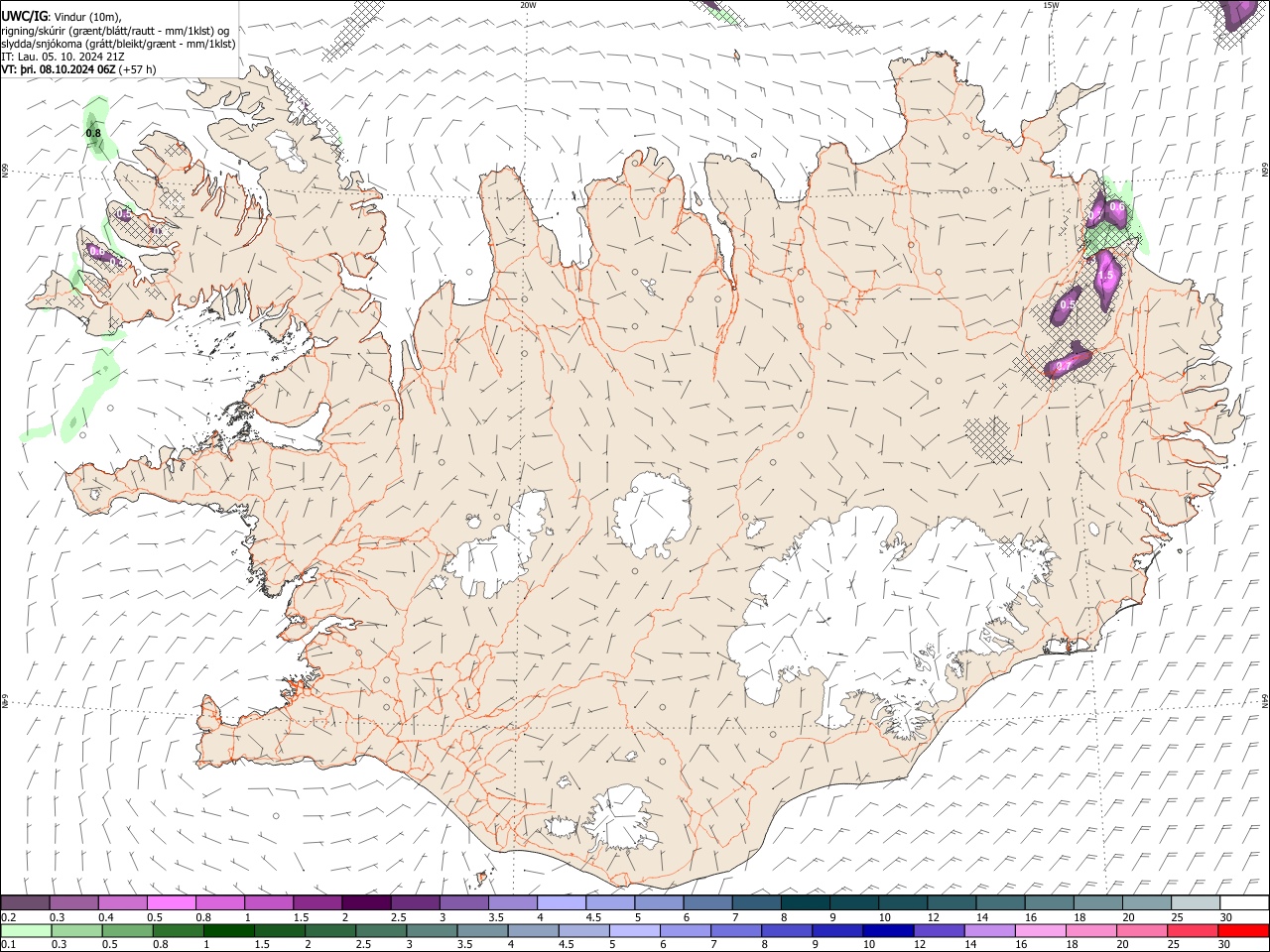Click the '0.8' precipitation label off the Westfjords
This screenshot has height=952, width=1270.
pos(93,133)
